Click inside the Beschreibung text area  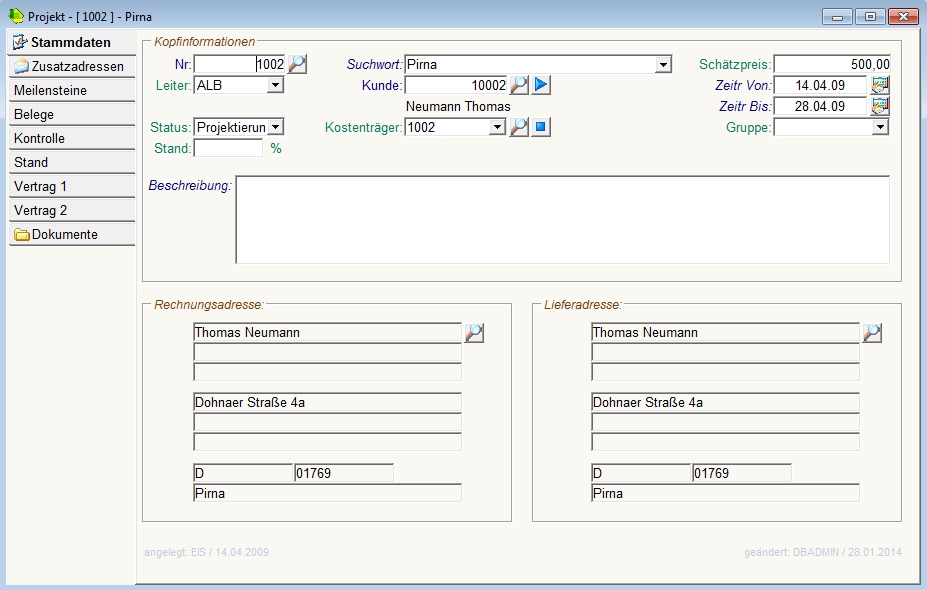pos(562,220)
